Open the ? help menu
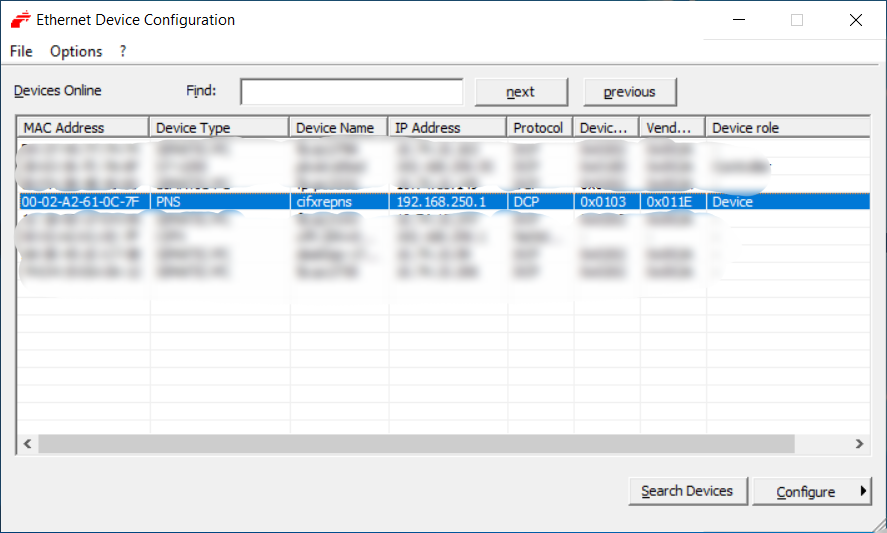Screen dimensions: 887x533 [x=123, y=51]
